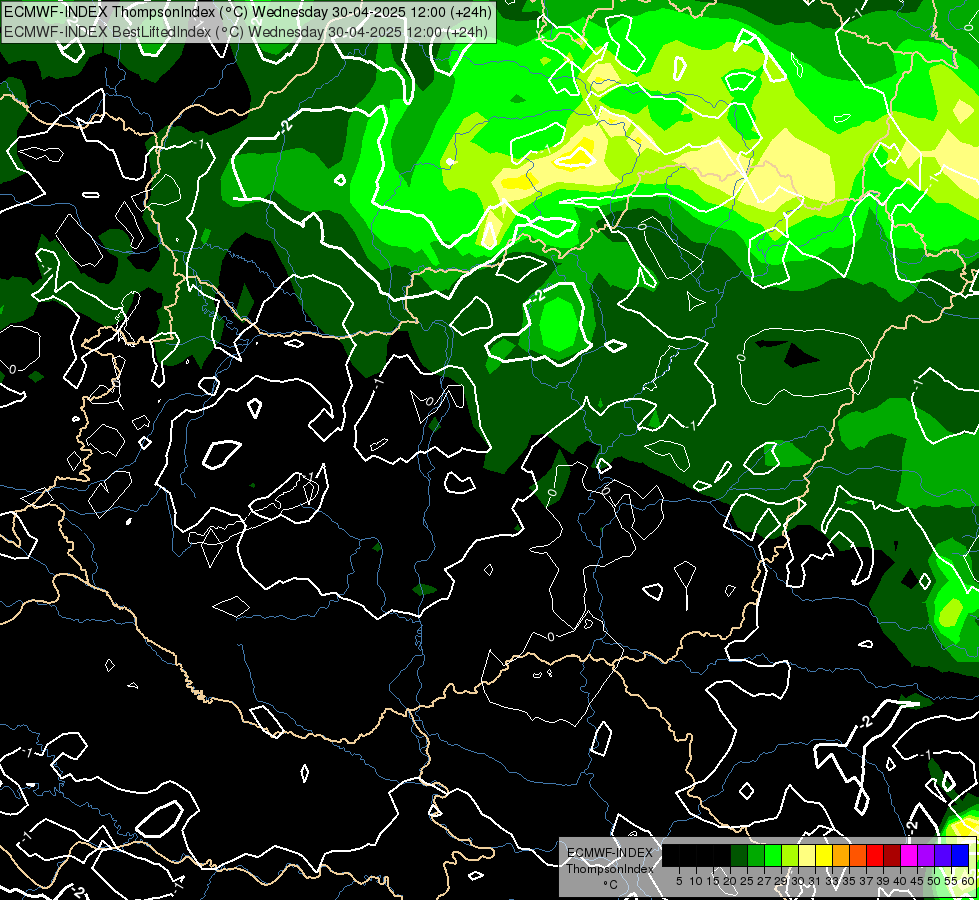Click the medium green 25–27 legend swatch
979x900 pixels.
[x=756, y=855]
